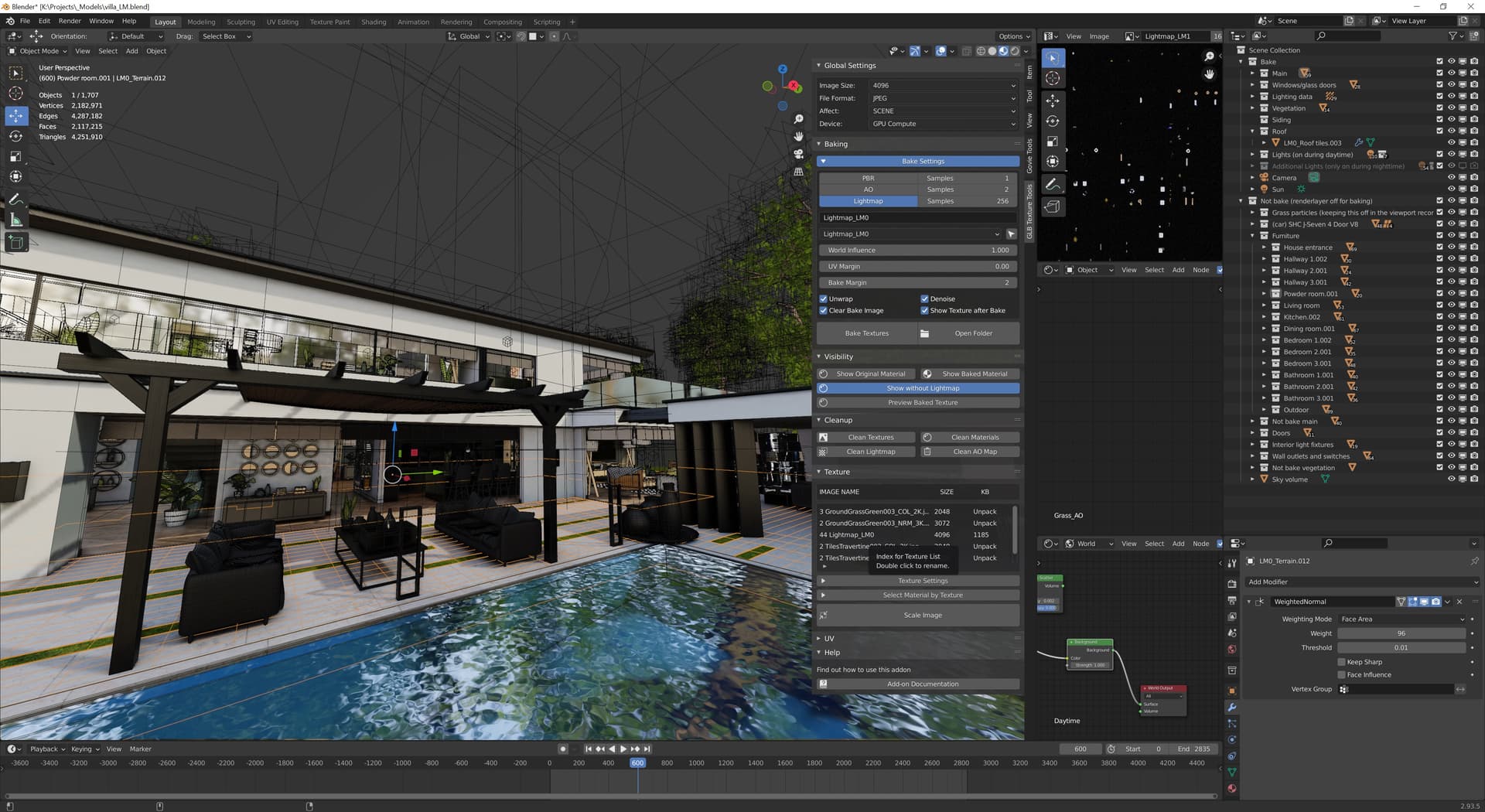Enable the Keep Sharp checkbox

click(1342, 662)
